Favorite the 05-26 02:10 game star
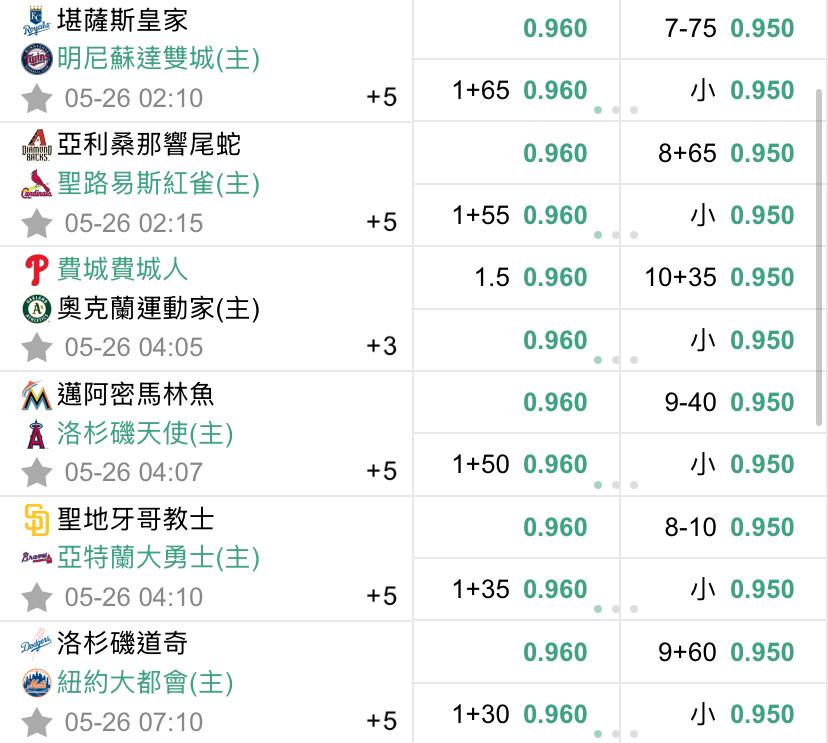This screenshot has width=828, height=743. coord(37,98)
